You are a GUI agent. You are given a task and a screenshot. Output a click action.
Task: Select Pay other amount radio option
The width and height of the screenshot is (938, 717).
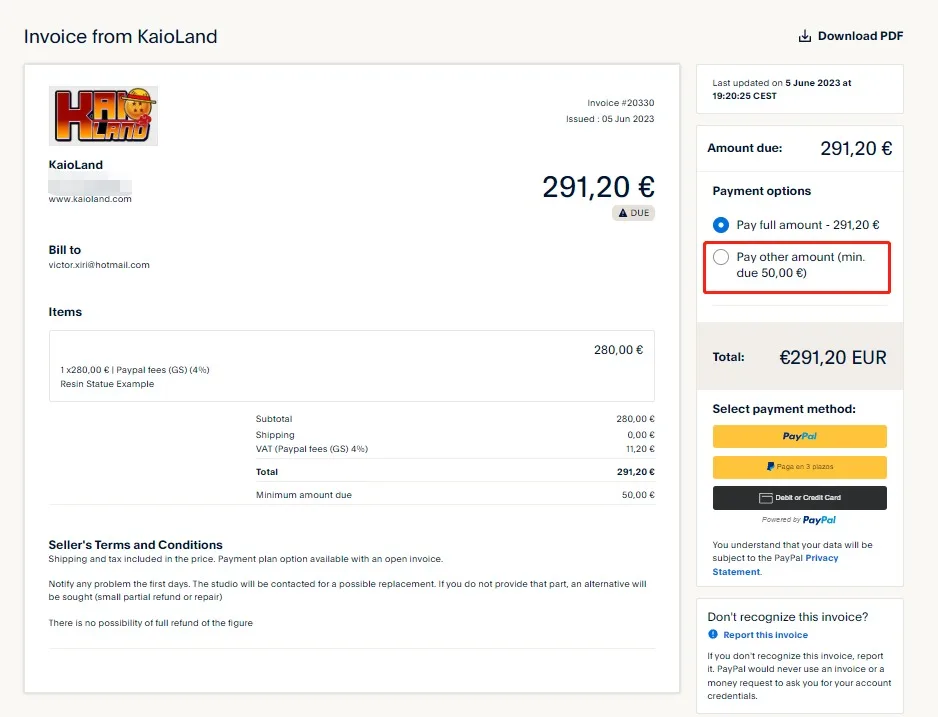point(721,257)
